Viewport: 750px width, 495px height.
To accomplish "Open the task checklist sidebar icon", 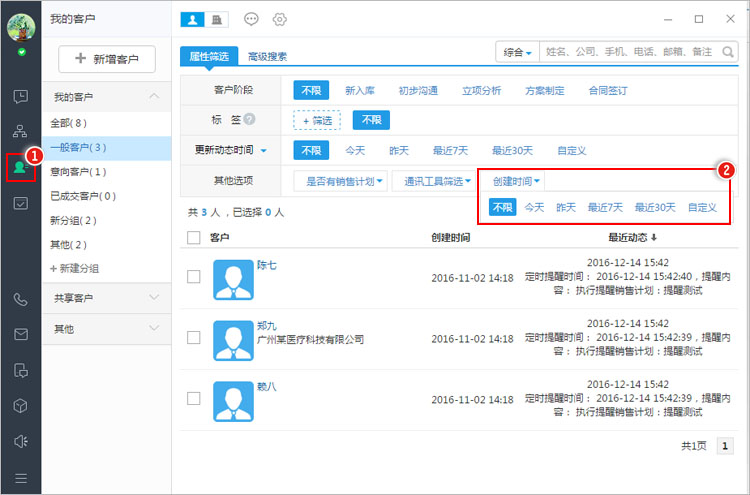I will [21, 203].
